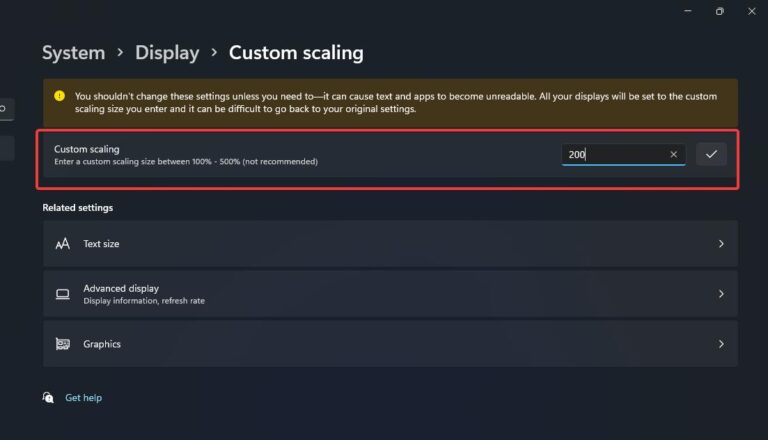Open the Graphics settings row
The image size is (768, 440).
390,344
